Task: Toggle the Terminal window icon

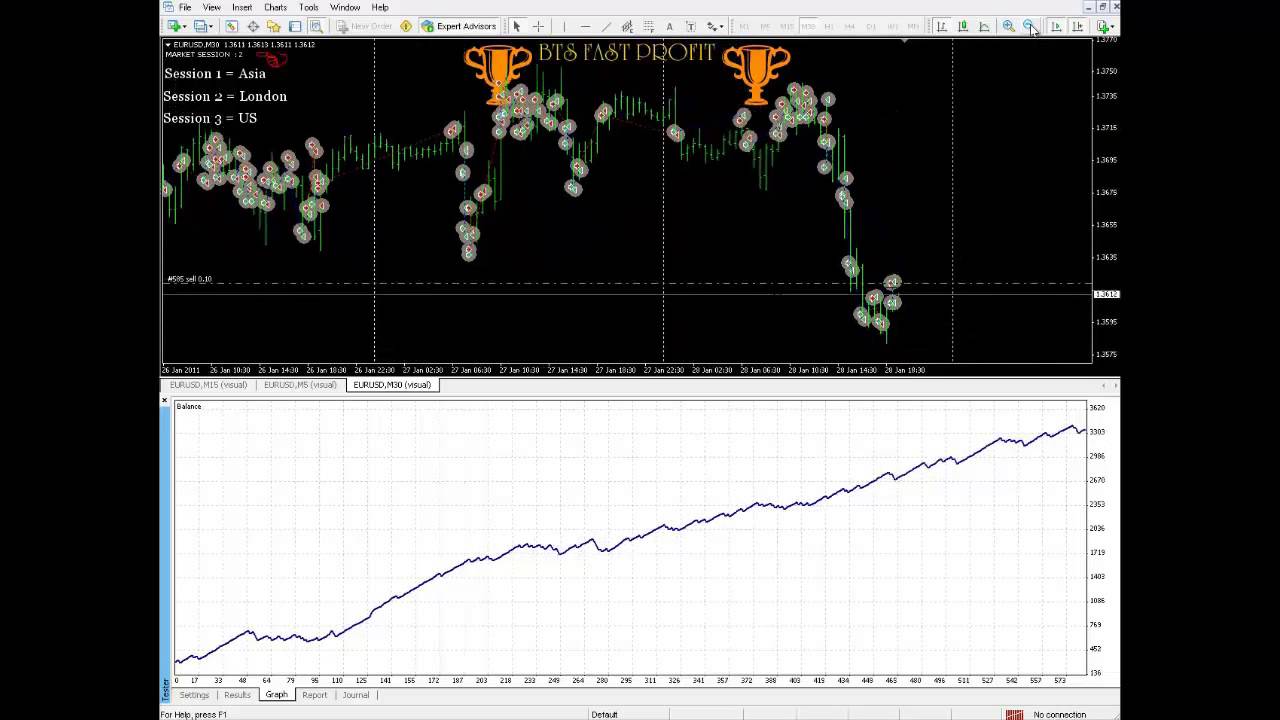Action: (295, 26)
